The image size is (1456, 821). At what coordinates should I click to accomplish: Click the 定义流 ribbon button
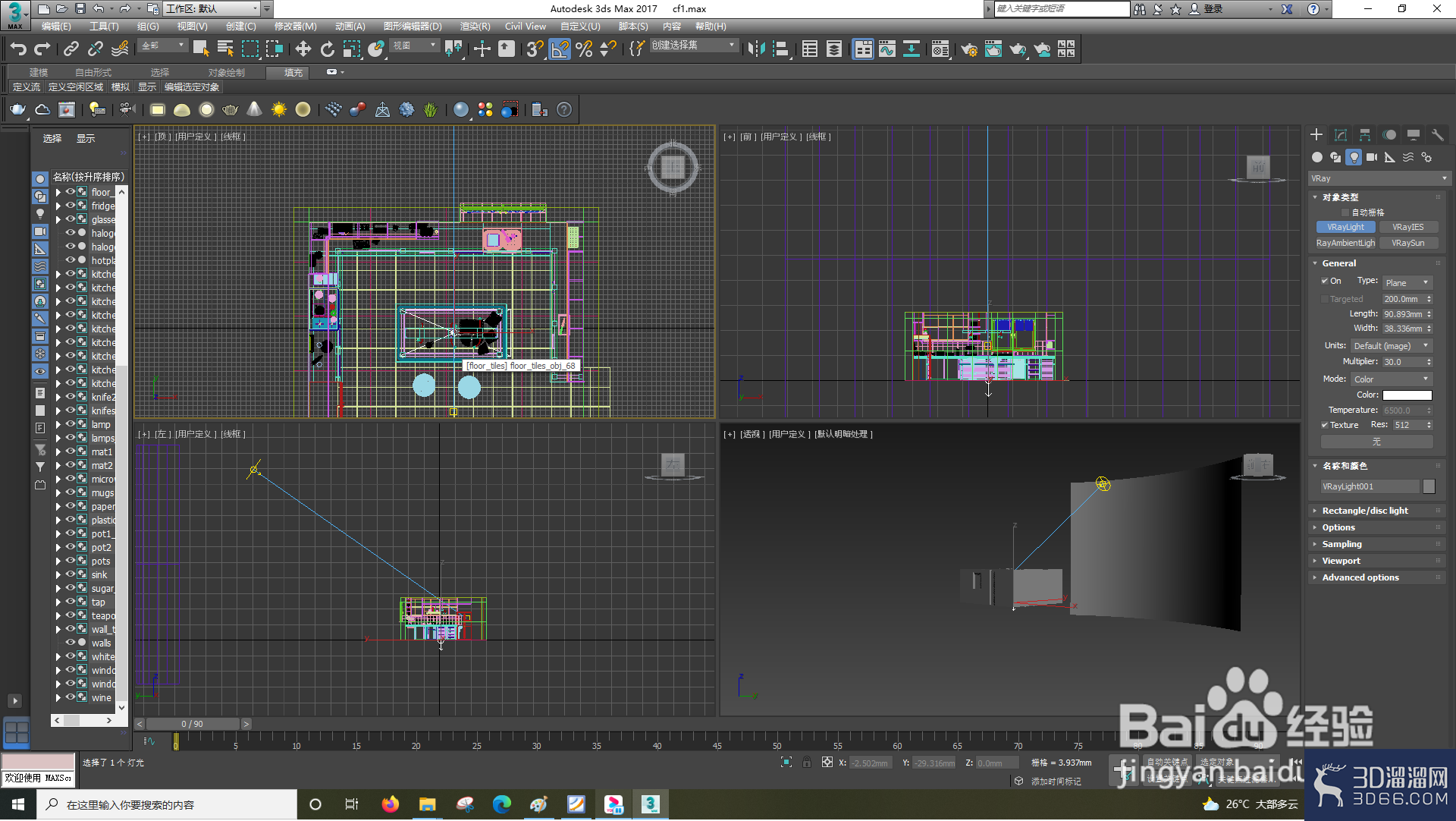coord(27,87)
